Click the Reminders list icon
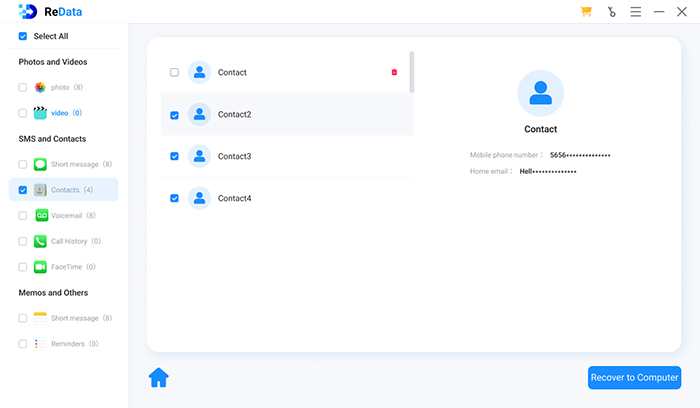The width and height of the screenshot is (700, 408). tap(40, 344)
